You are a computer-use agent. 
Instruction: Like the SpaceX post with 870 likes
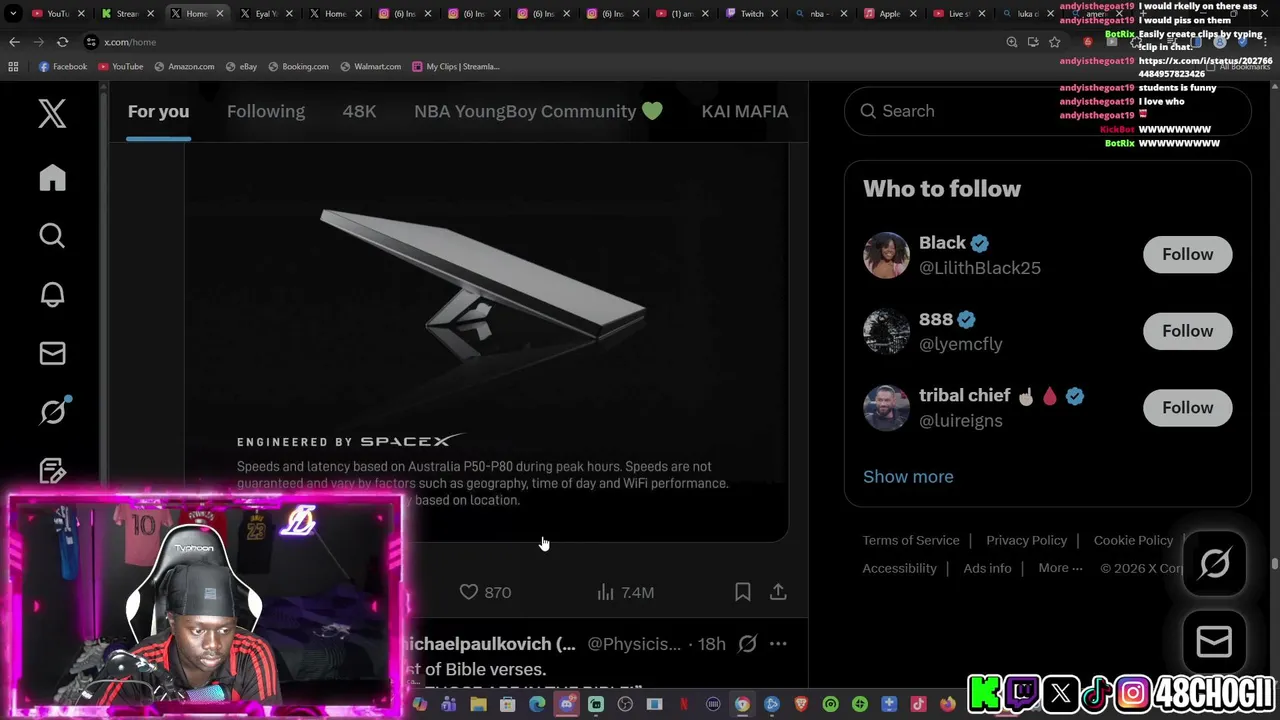(485, 592)
